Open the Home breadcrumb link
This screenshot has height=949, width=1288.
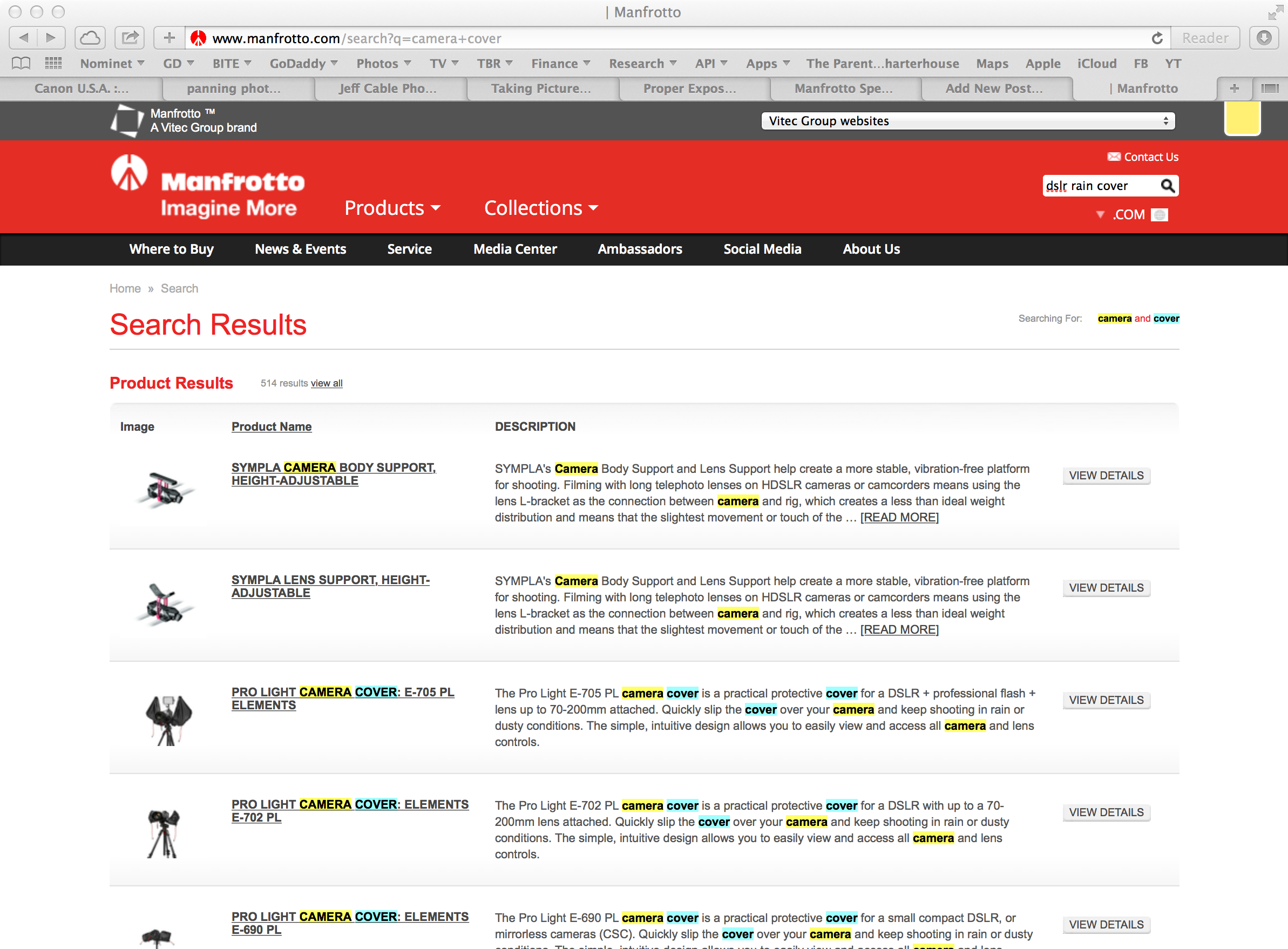(125, 288)
